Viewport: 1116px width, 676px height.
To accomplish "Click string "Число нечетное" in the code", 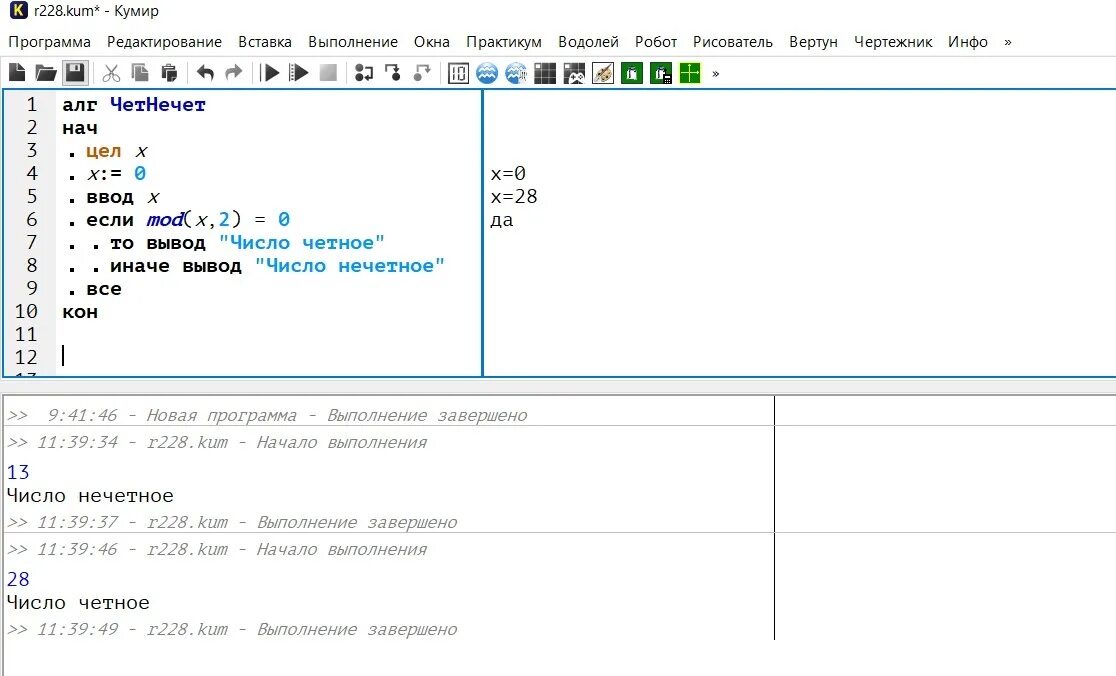I will coord(350,266).
